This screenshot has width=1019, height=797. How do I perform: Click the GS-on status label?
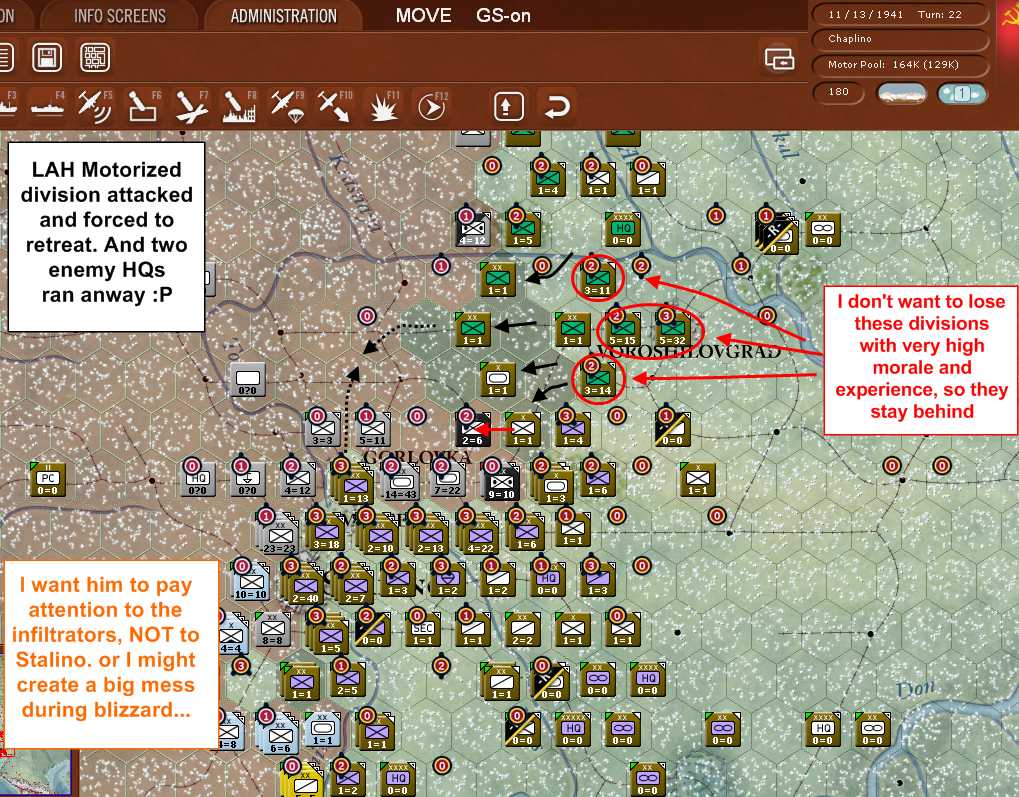coord(503,16)
